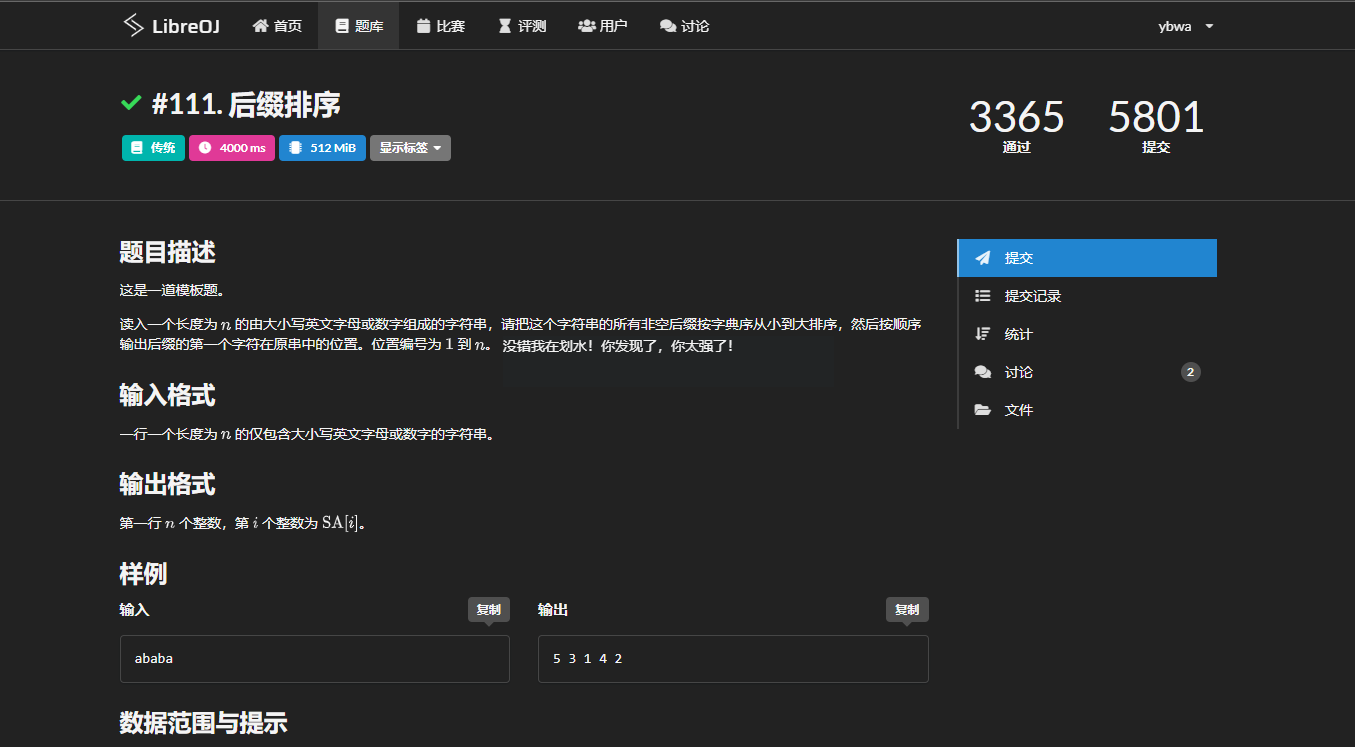Image resolution: width=1355 pixels, height=747 pixels.
Task: Click the 评测 hourglass icon
Action: coord(505,26)
